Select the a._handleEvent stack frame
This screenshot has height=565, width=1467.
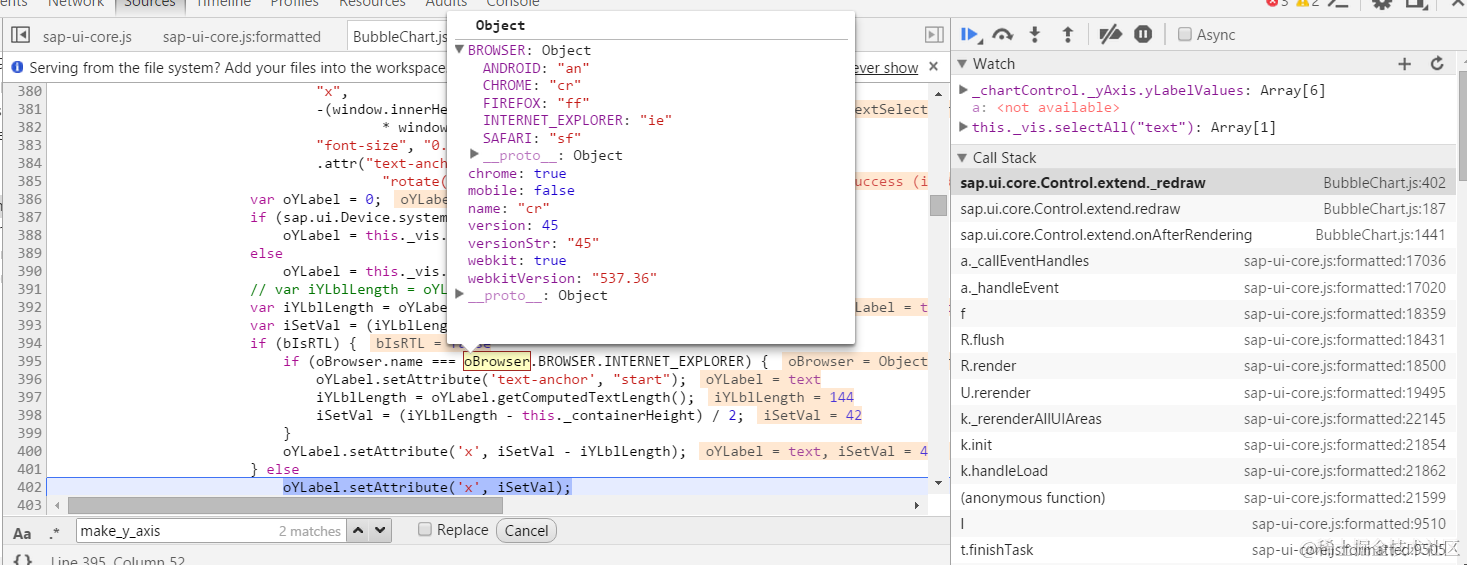coord(1203,288)
